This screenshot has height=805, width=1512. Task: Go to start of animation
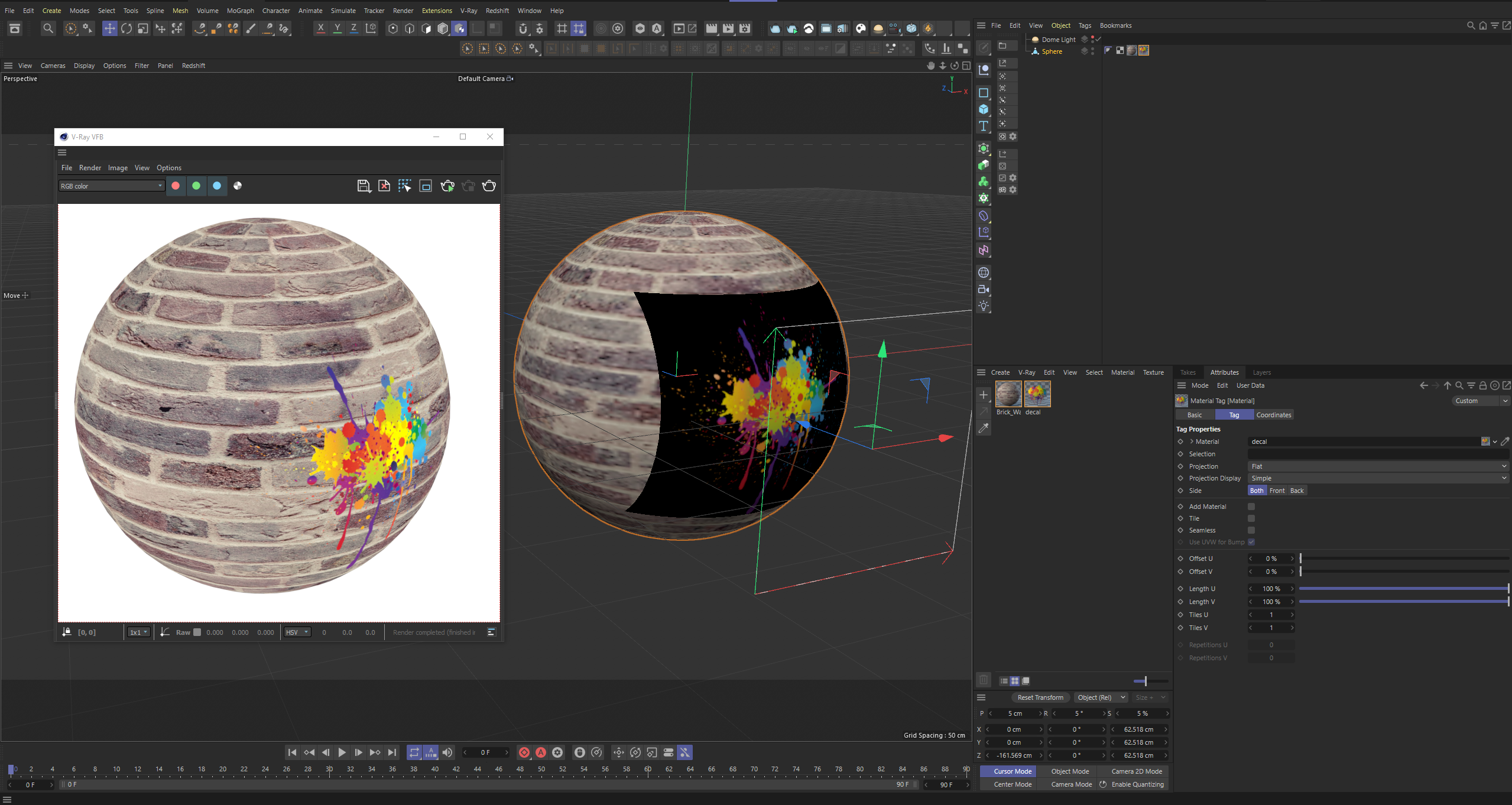click(292, 752)
